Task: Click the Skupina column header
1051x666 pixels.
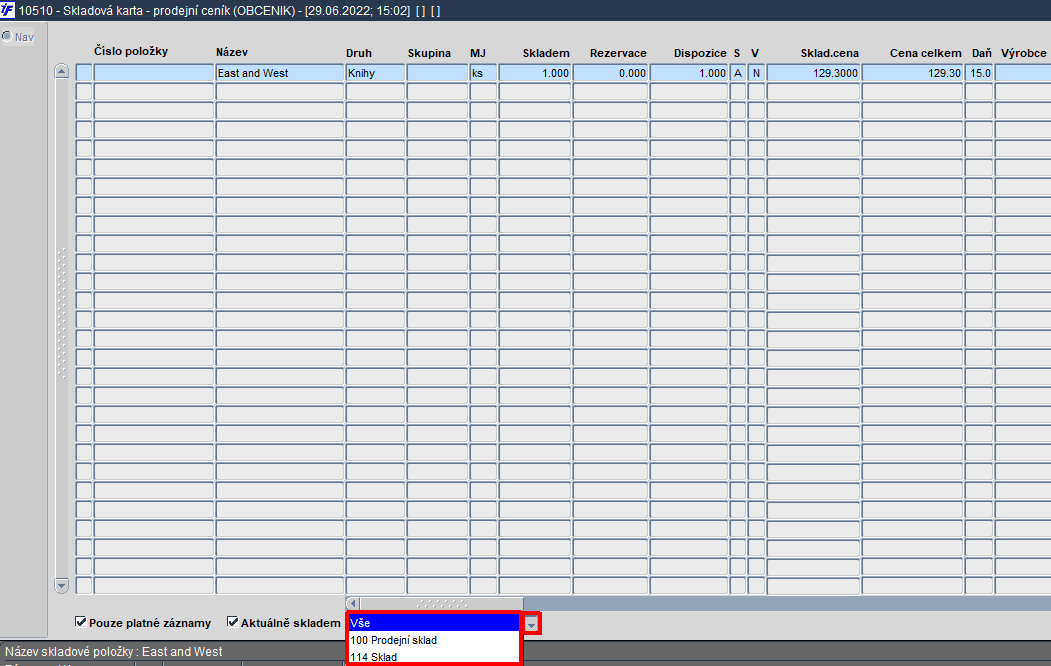Action: [x=429, y=53]
